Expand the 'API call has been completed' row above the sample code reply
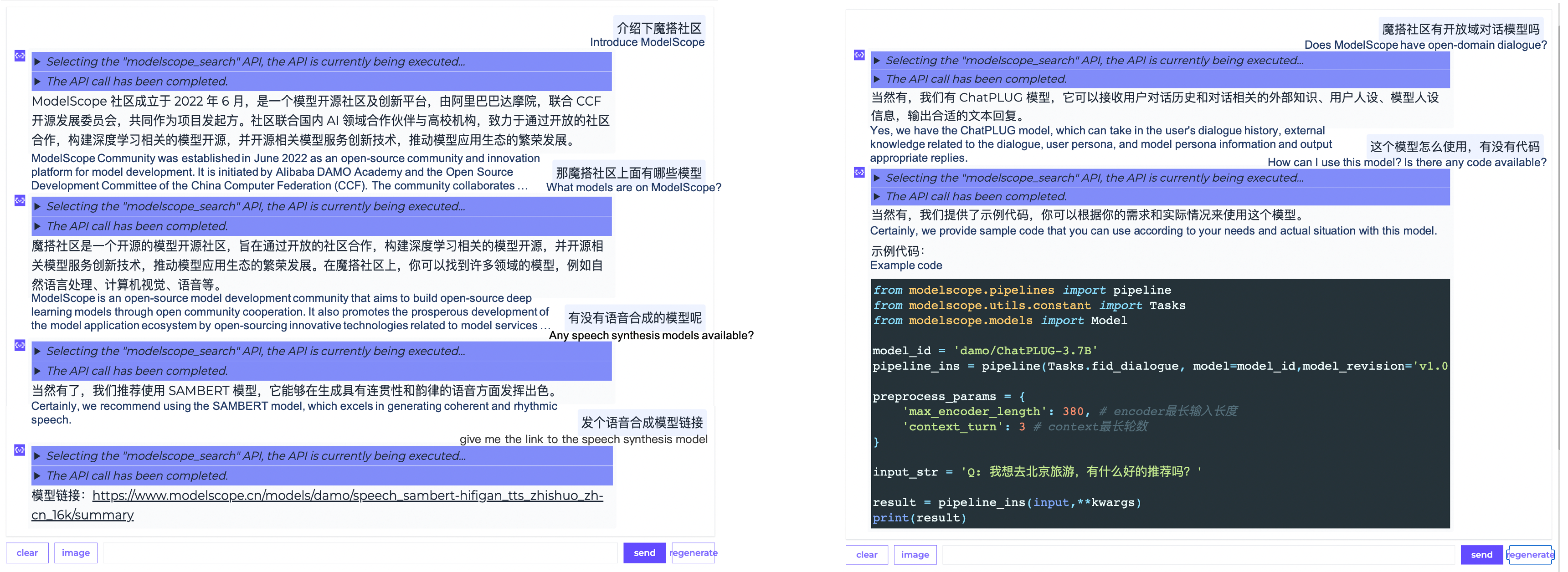1568x572 pixels. (1160, 197)
